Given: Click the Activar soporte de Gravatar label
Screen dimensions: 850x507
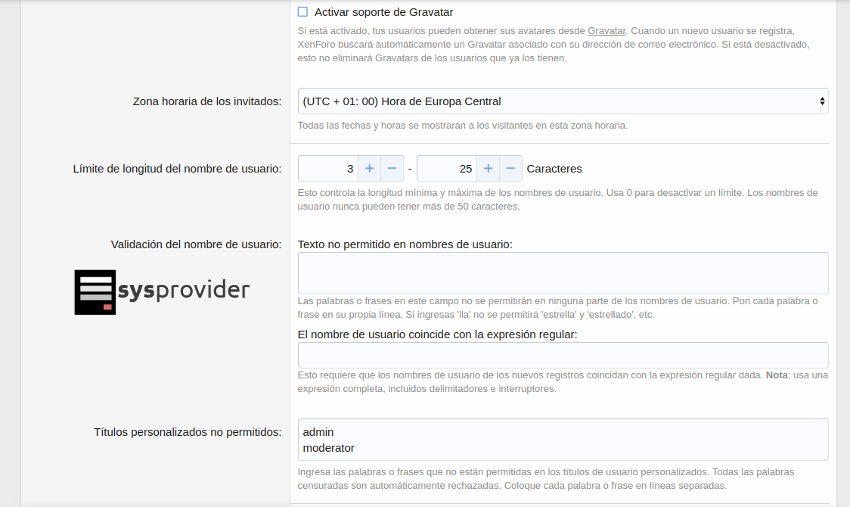Looking at the screenshot, I should click(x=383, y=12).
